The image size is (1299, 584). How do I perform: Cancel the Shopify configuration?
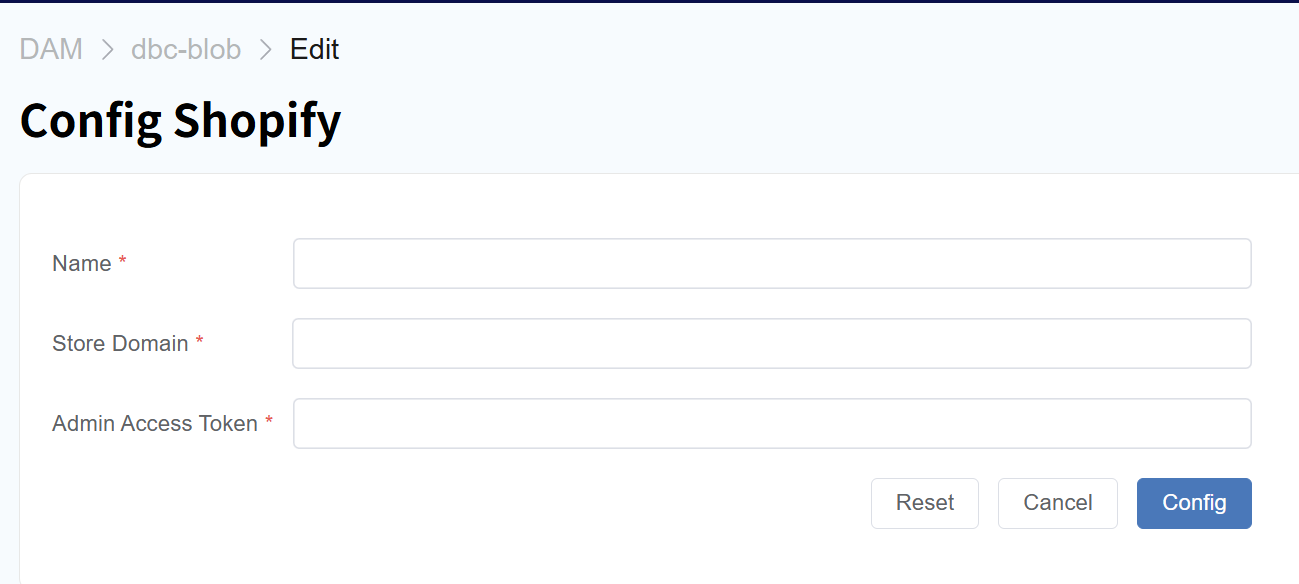point(1057,503)
